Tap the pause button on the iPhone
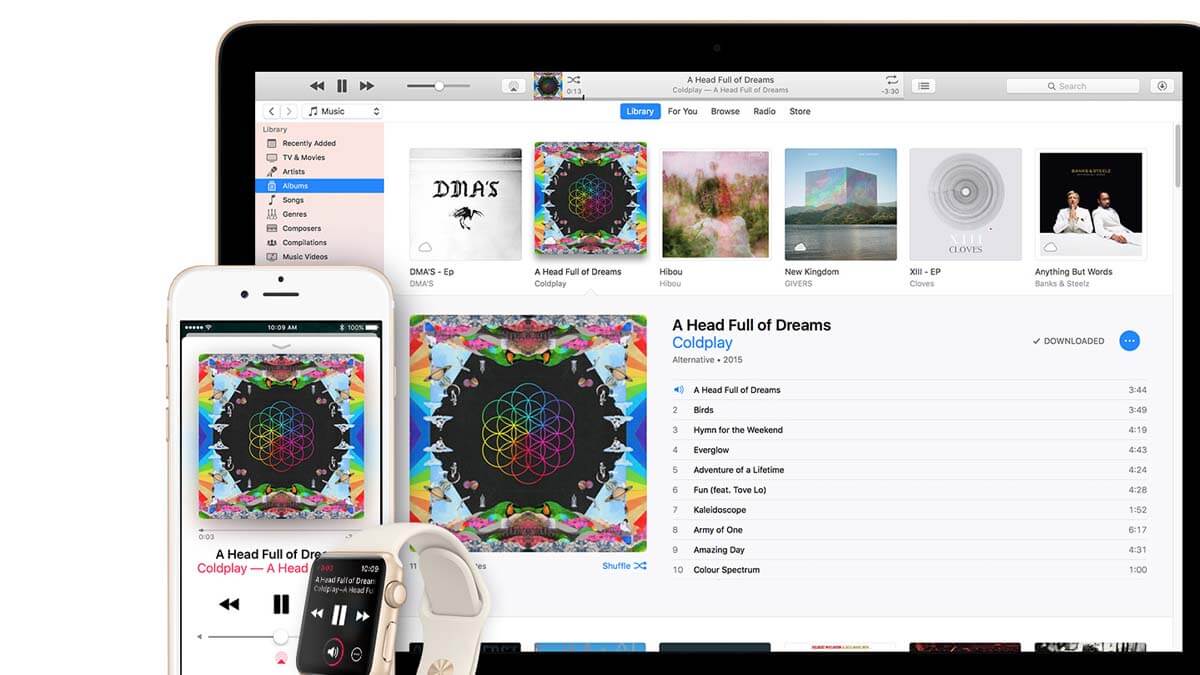The image size is (1200, 675). click(281, 604)
